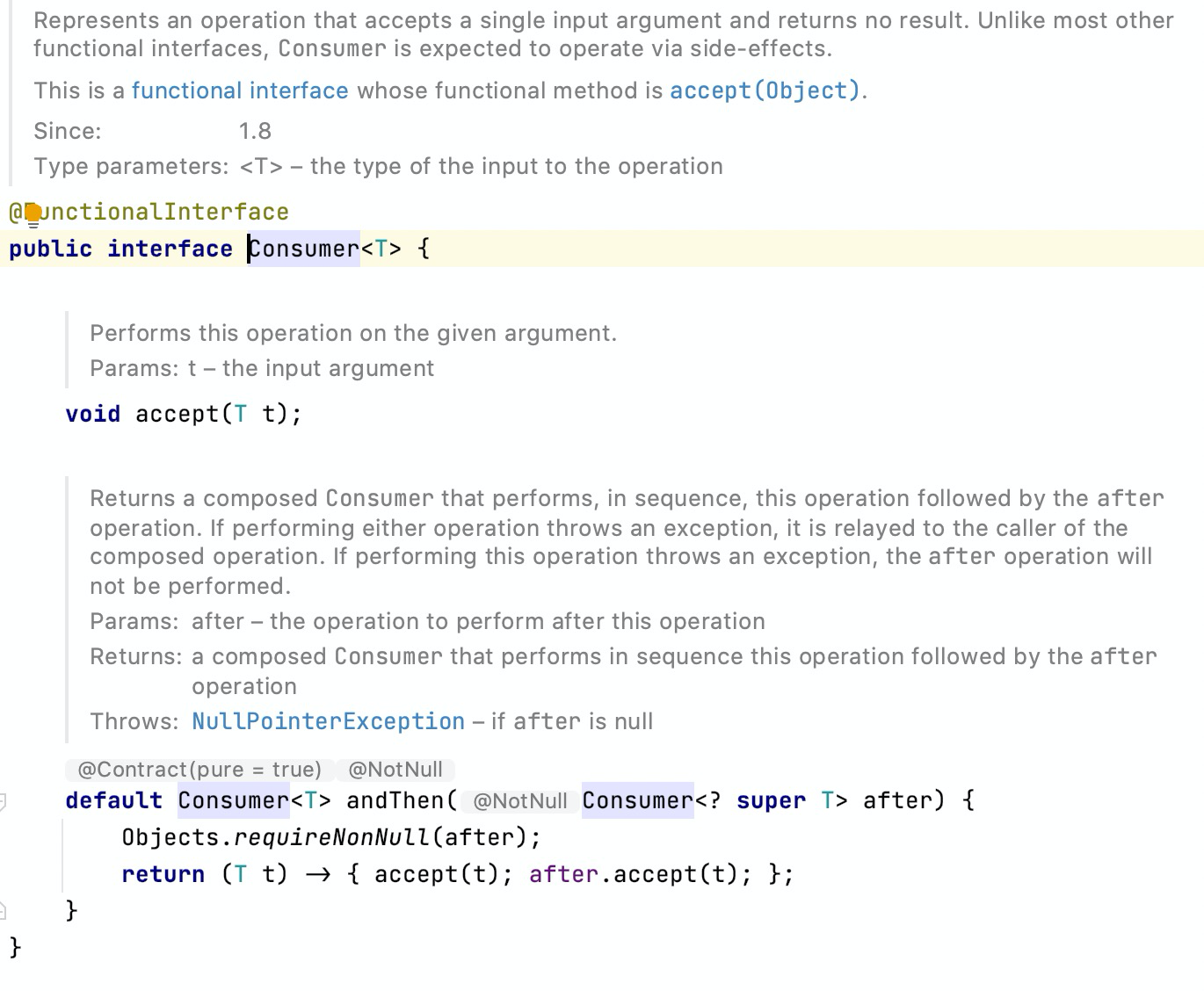Click the accept method name in its declaration
Viewport: 1204px width, 991px height.
176,414
